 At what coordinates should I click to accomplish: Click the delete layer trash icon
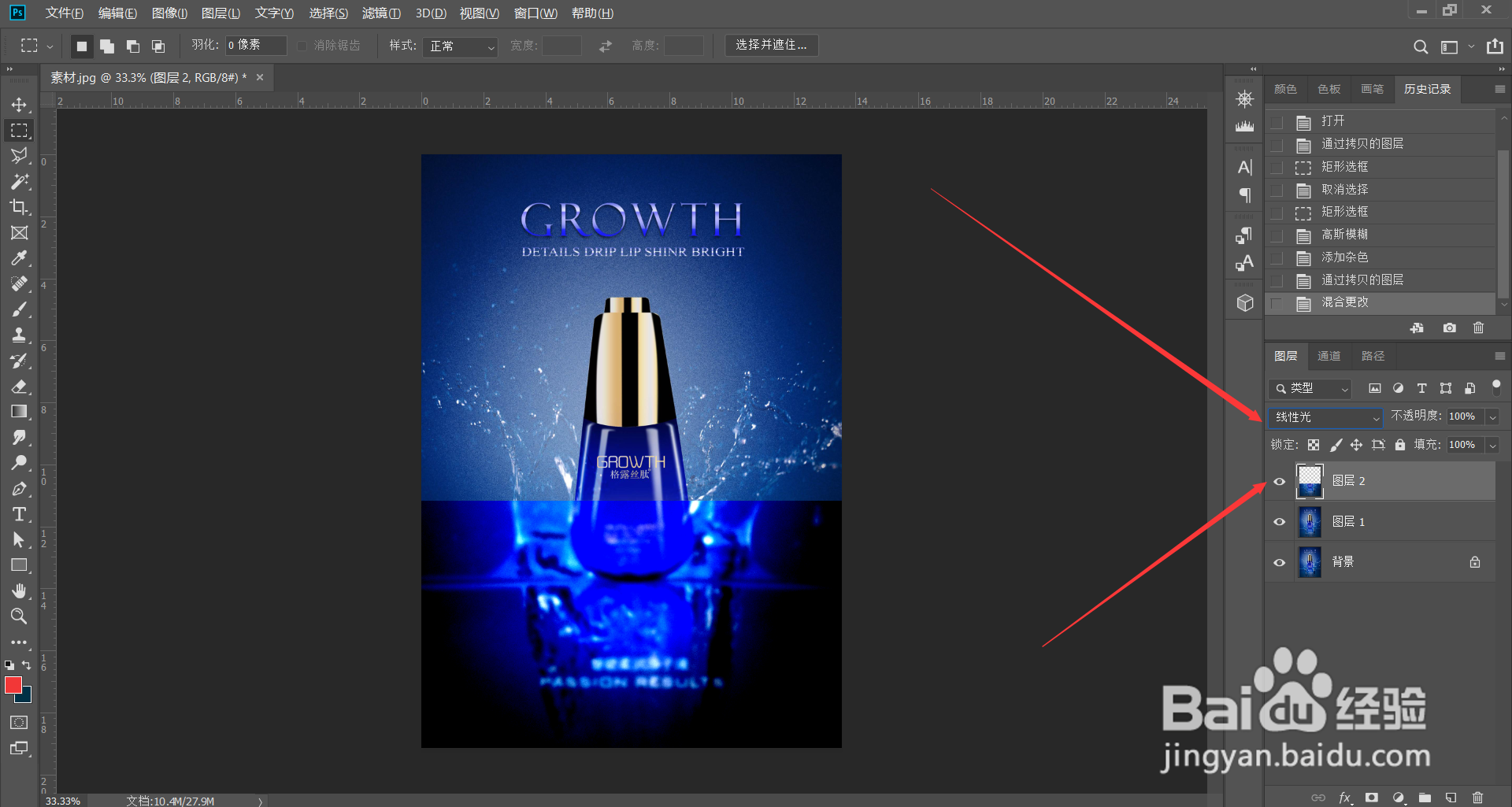pos(1477,798)
